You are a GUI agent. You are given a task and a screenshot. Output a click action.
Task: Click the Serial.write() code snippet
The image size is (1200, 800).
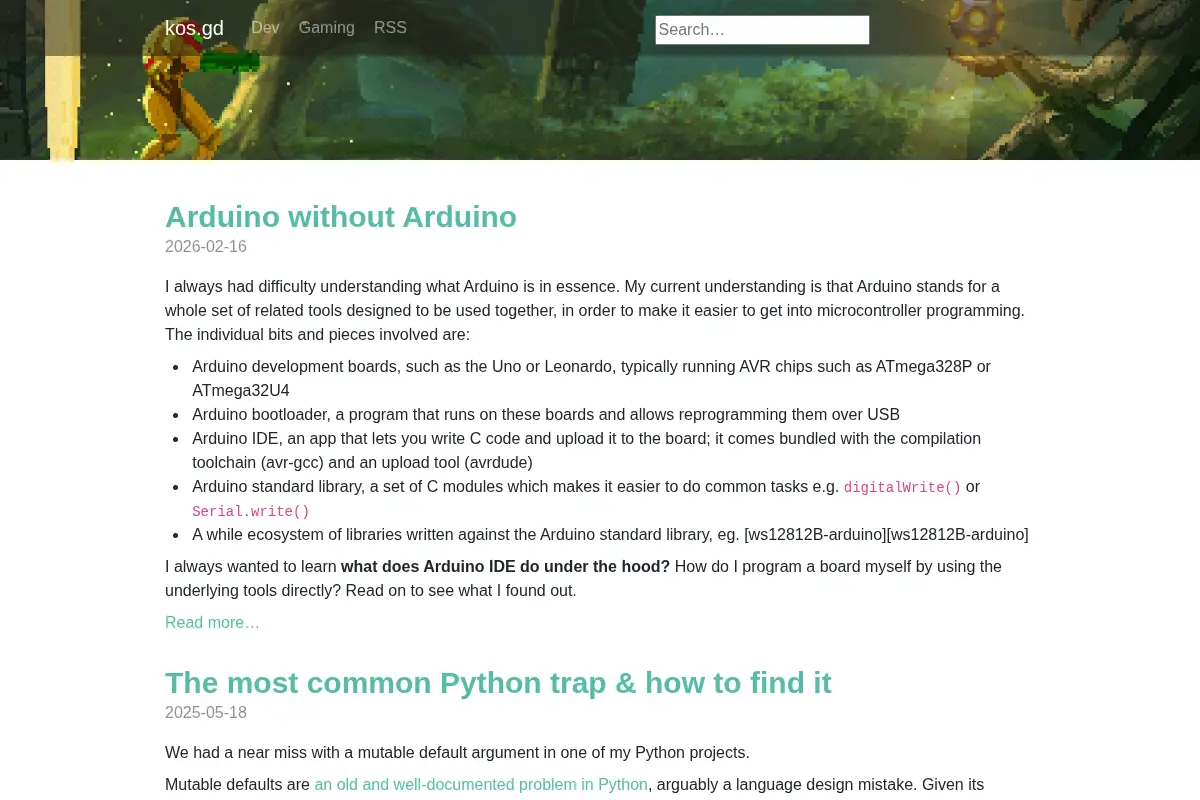click(x=251, y=511)
